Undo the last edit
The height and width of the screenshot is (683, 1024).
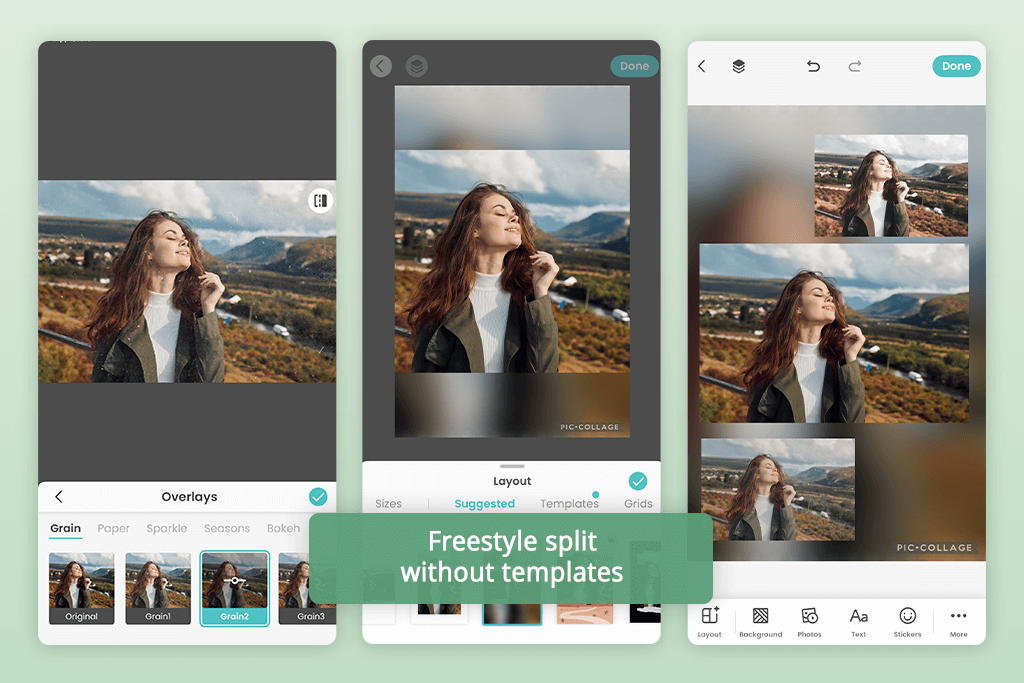point(813,66)
